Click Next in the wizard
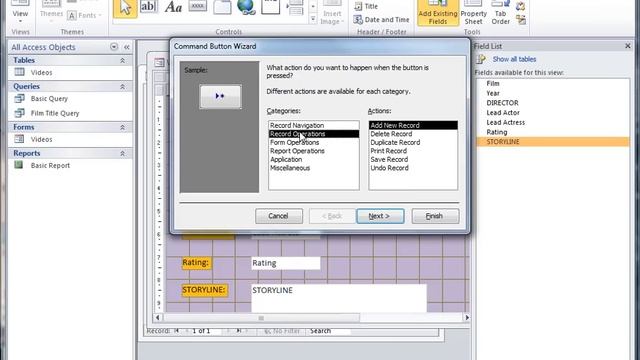Viewport: 640px width, 360px height. pos(380,216)
